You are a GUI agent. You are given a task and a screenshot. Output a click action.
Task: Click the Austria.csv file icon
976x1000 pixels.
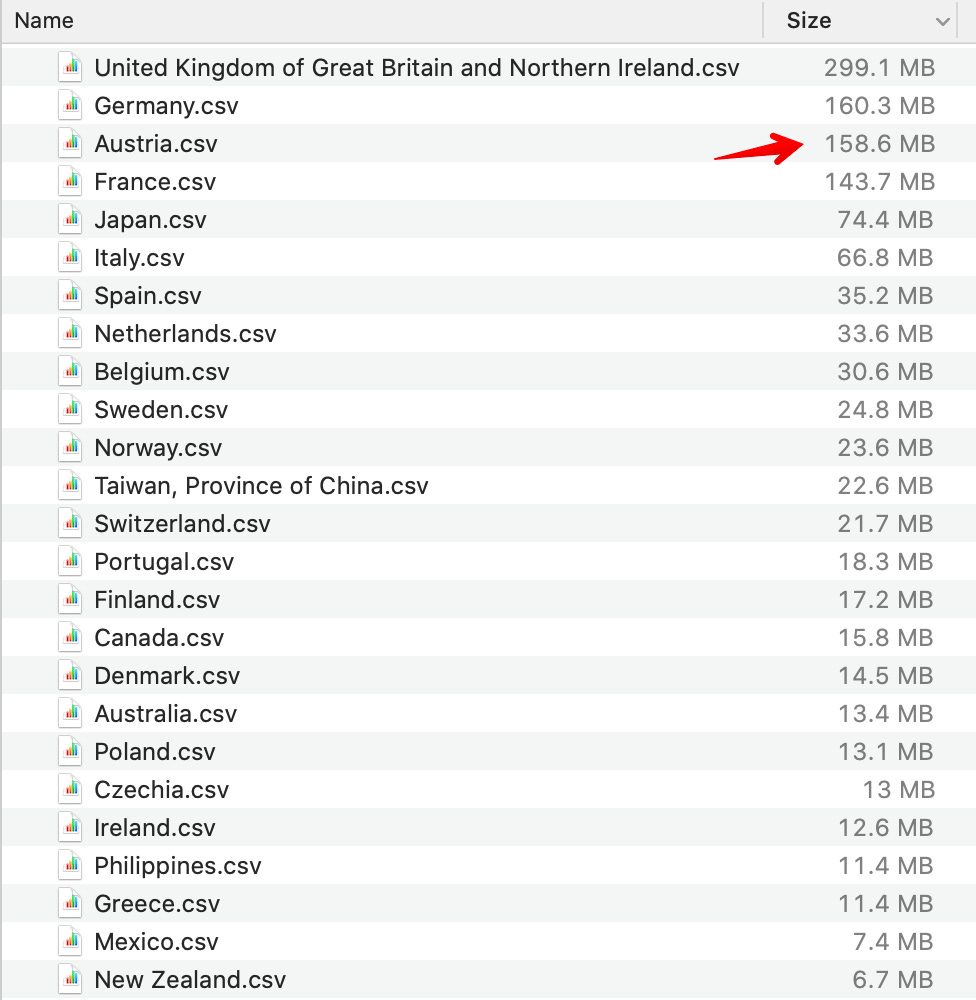70,143
